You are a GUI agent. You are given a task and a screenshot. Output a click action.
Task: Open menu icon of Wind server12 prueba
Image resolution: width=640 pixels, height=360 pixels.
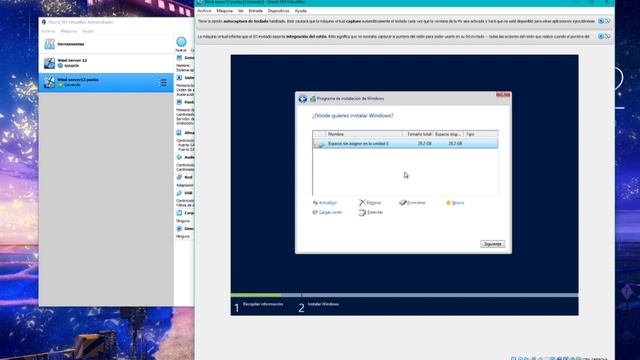tap(162, 82)
